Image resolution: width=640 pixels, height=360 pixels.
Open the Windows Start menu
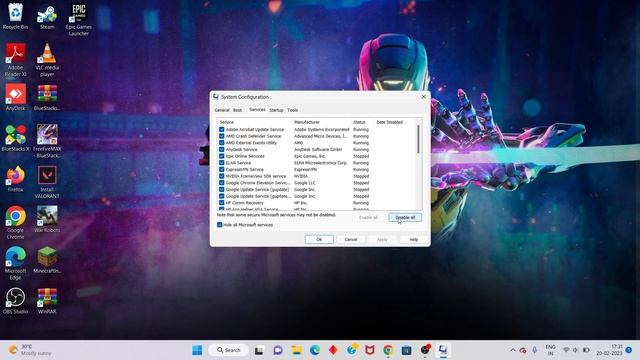click(x=197, y=350)
